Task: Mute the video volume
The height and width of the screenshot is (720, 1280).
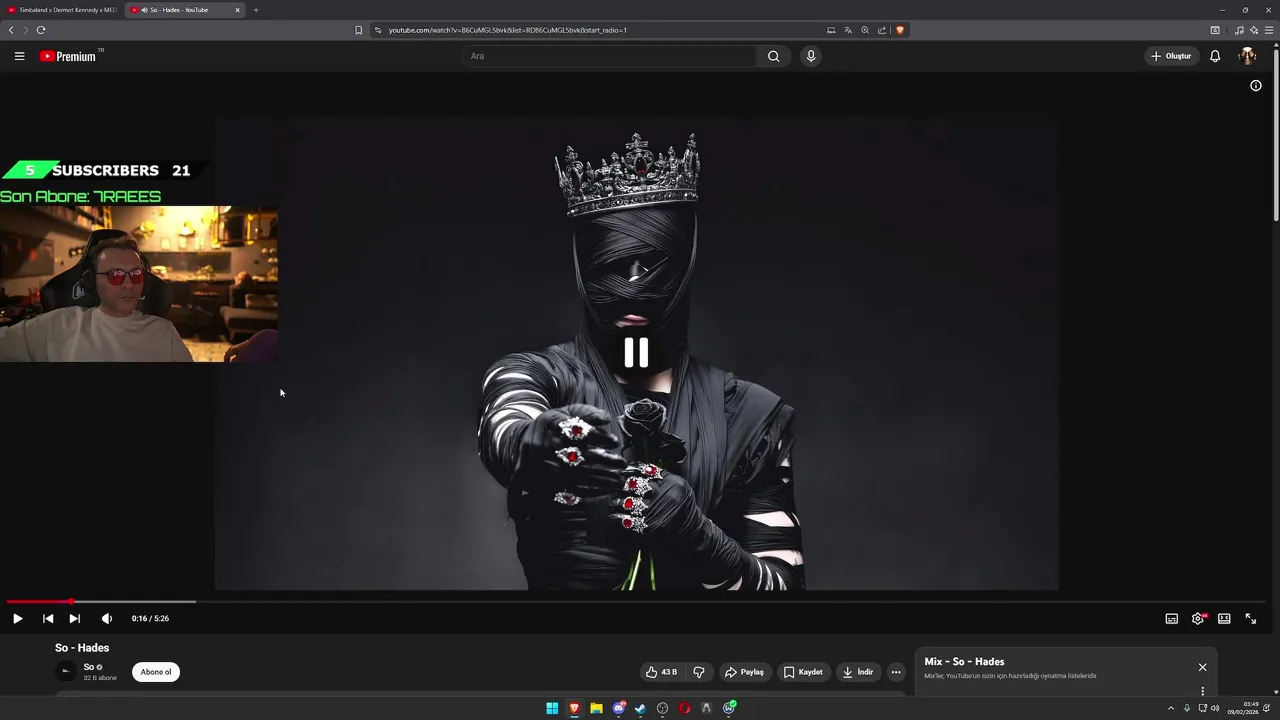Action: [x=107, y=618]
